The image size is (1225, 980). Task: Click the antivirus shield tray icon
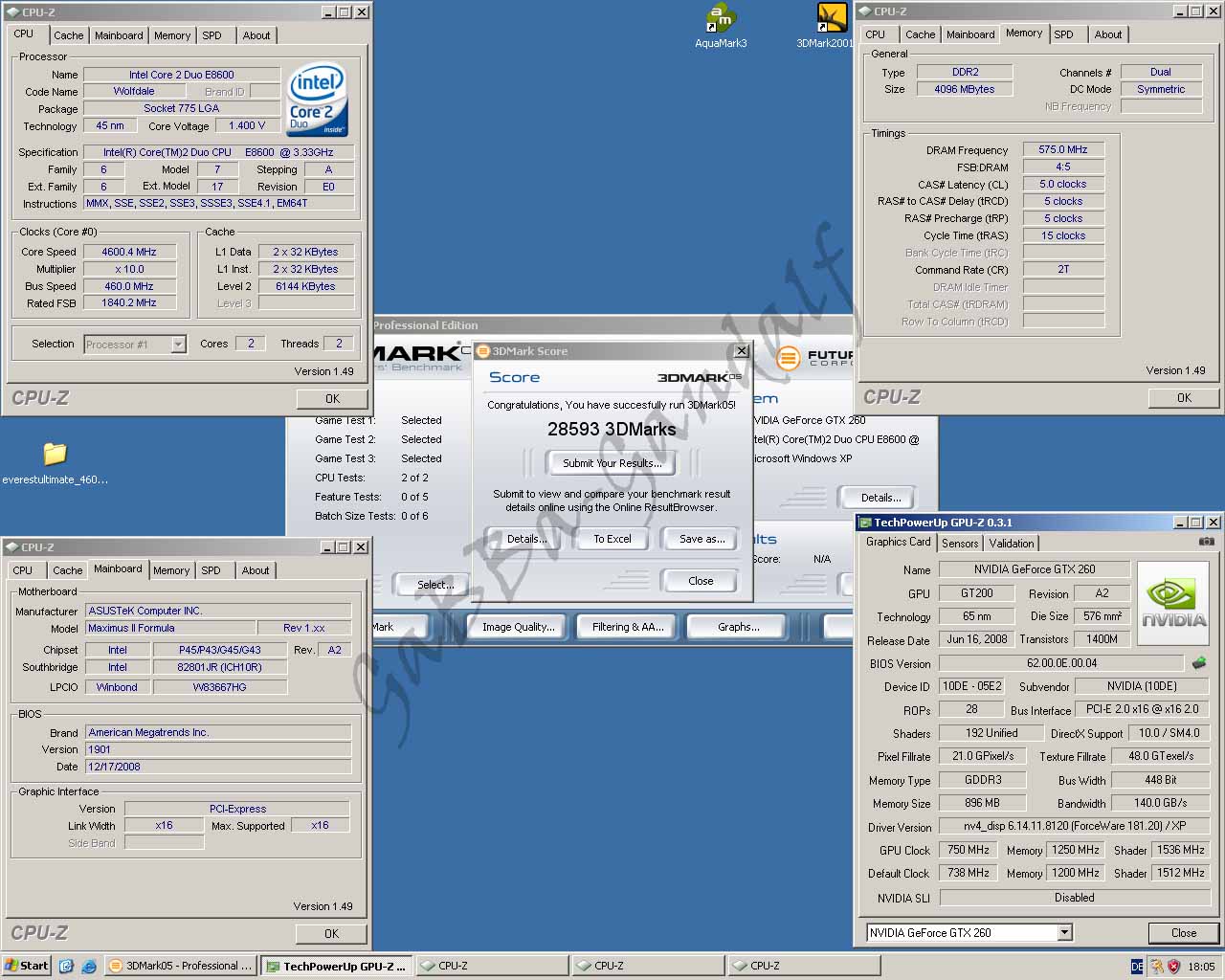[1173, 966]
